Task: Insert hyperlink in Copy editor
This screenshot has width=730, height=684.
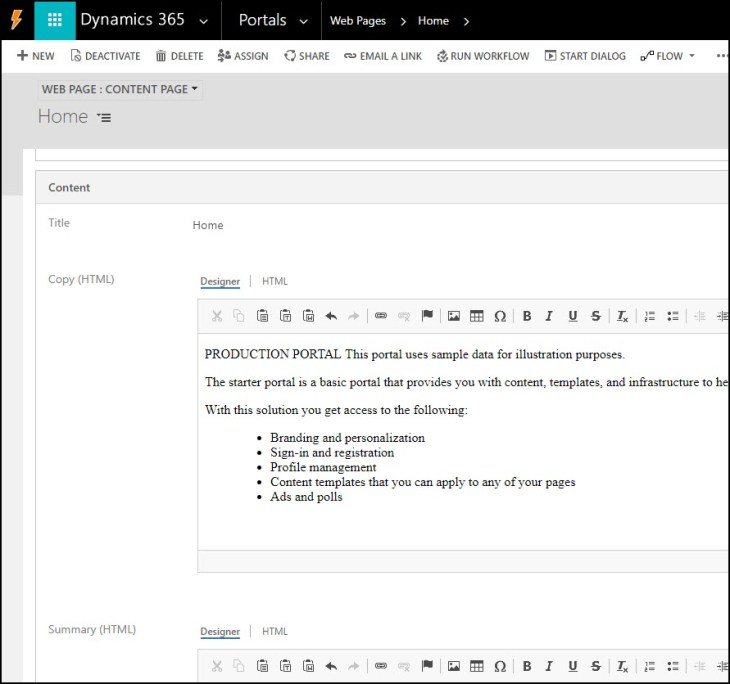Action: (381, 316)
